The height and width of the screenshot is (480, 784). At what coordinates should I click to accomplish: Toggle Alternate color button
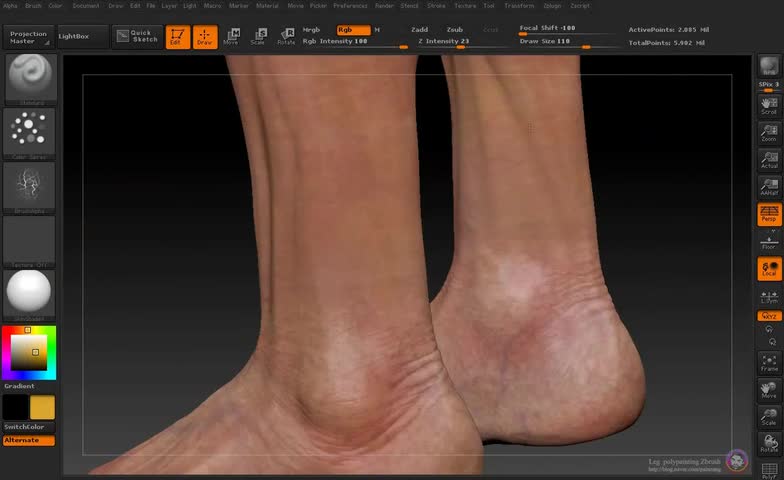coord(29,440)
